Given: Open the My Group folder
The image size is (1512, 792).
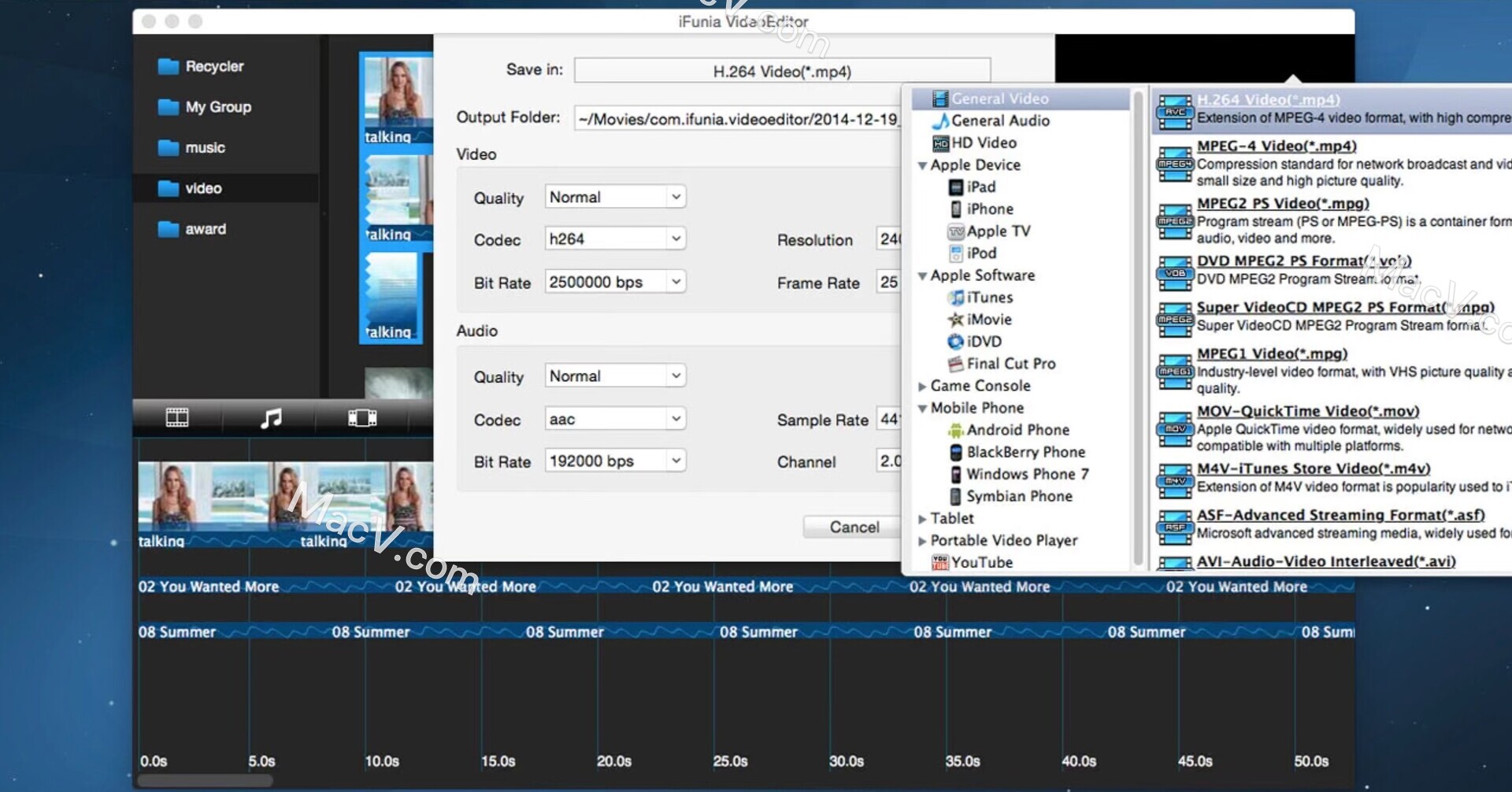Looking at the screenshot, I should pyautogui.click(x=205, y=107).
